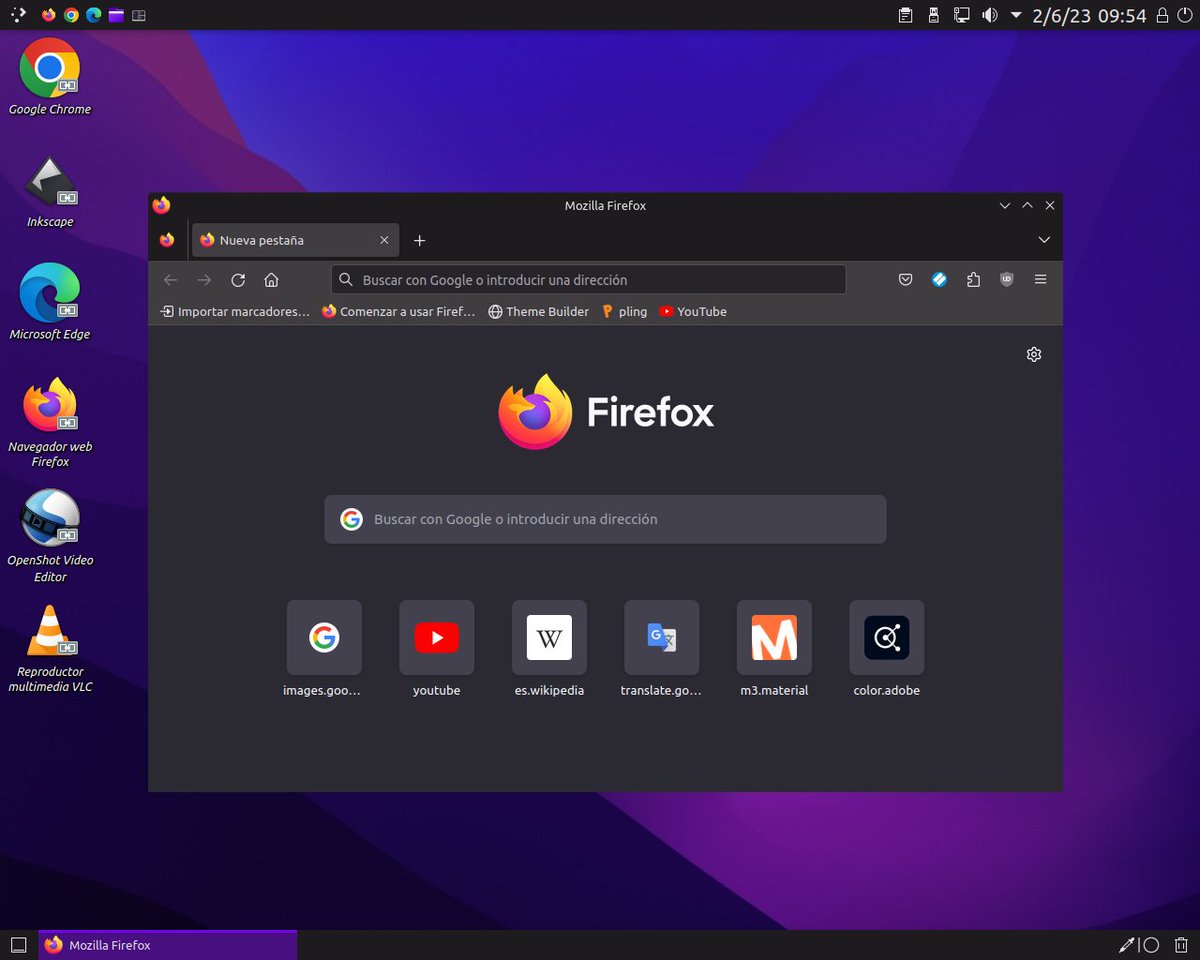Screen dimensions: 1200x960
Task: Click the show desktop icon in the bottom panel
Action: click(x=18, y=945)
